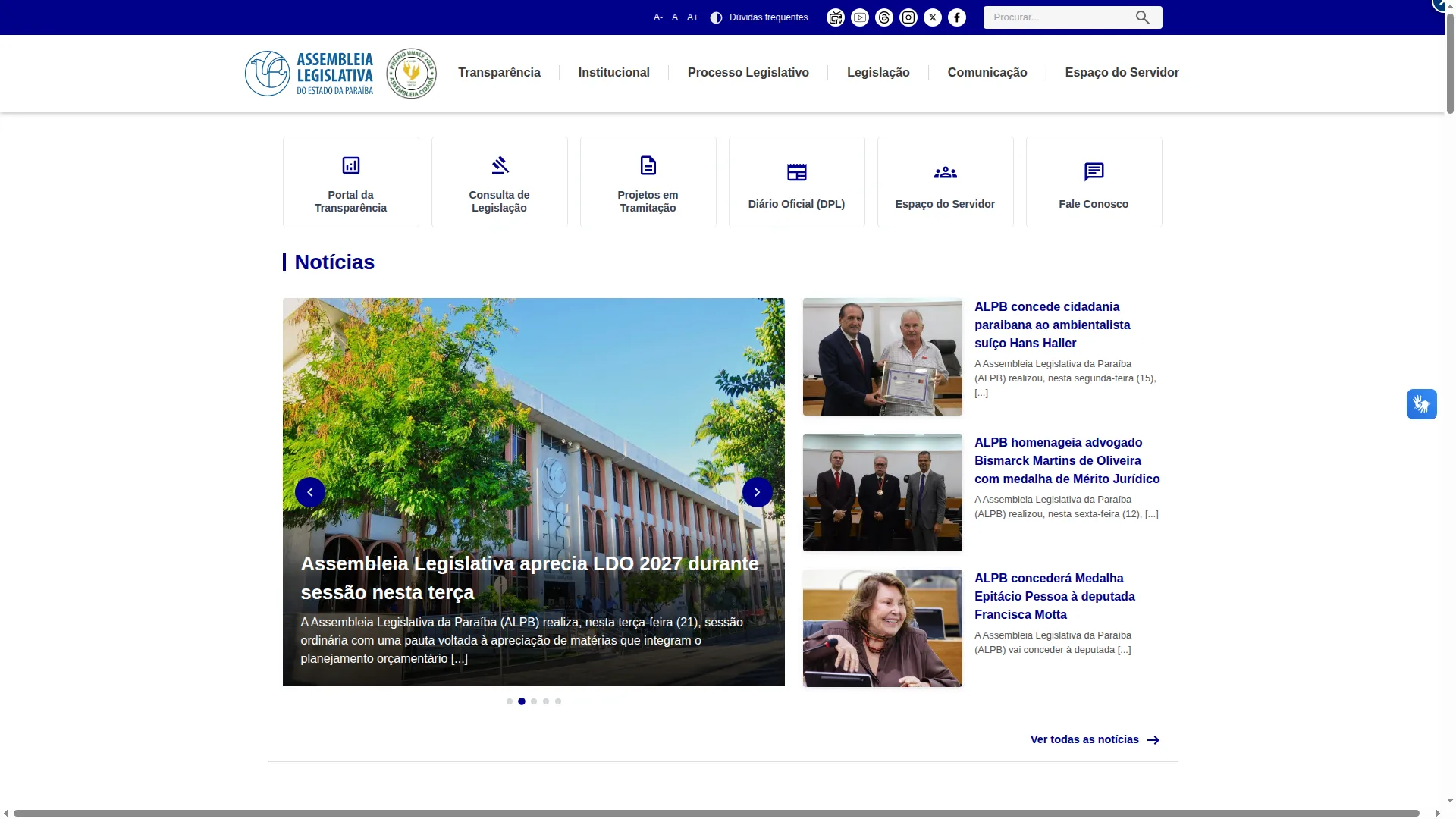This screenshot has width=1456, height=819.
Task: Open Dúvidas frequentes link
Action: 768,17
